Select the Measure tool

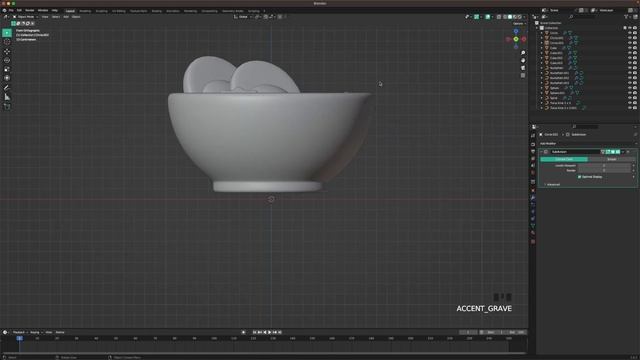[x=7, y=97]
